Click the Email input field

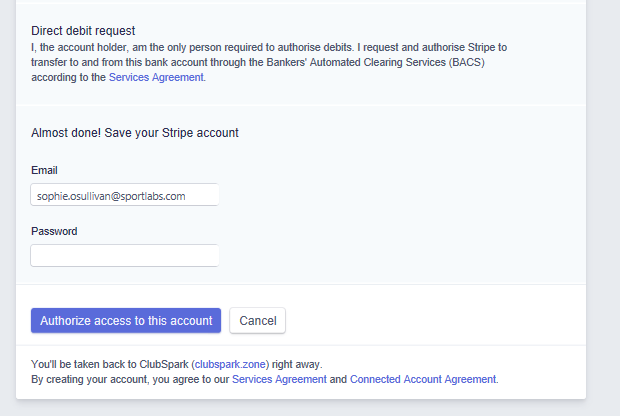124,195
